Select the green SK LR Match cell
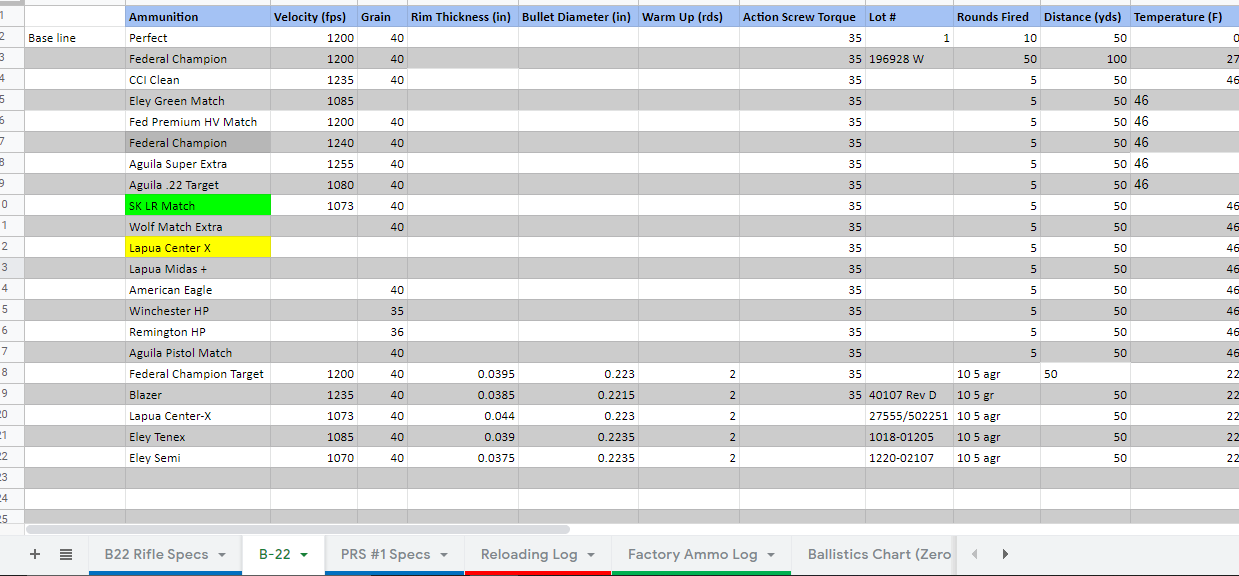This screenshot has width=1239, height=576. (x=198, y=206)
